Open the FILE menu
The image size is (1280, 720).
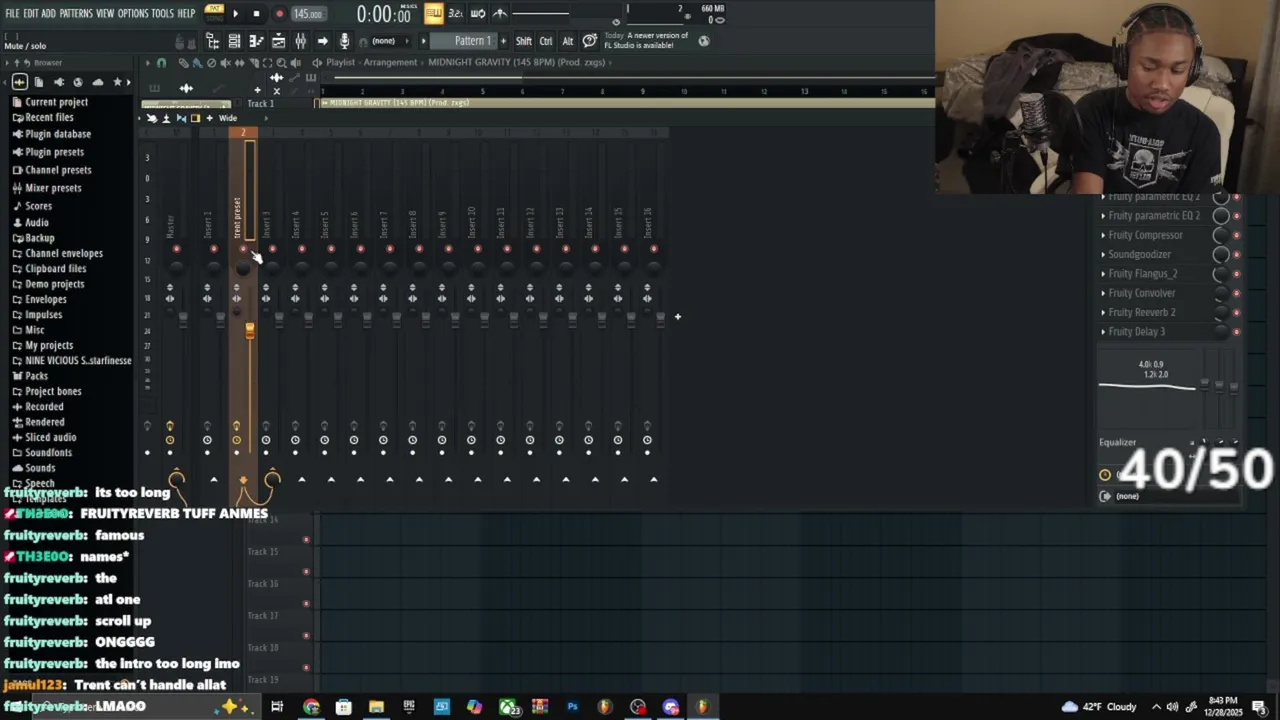tap(12, 13)
